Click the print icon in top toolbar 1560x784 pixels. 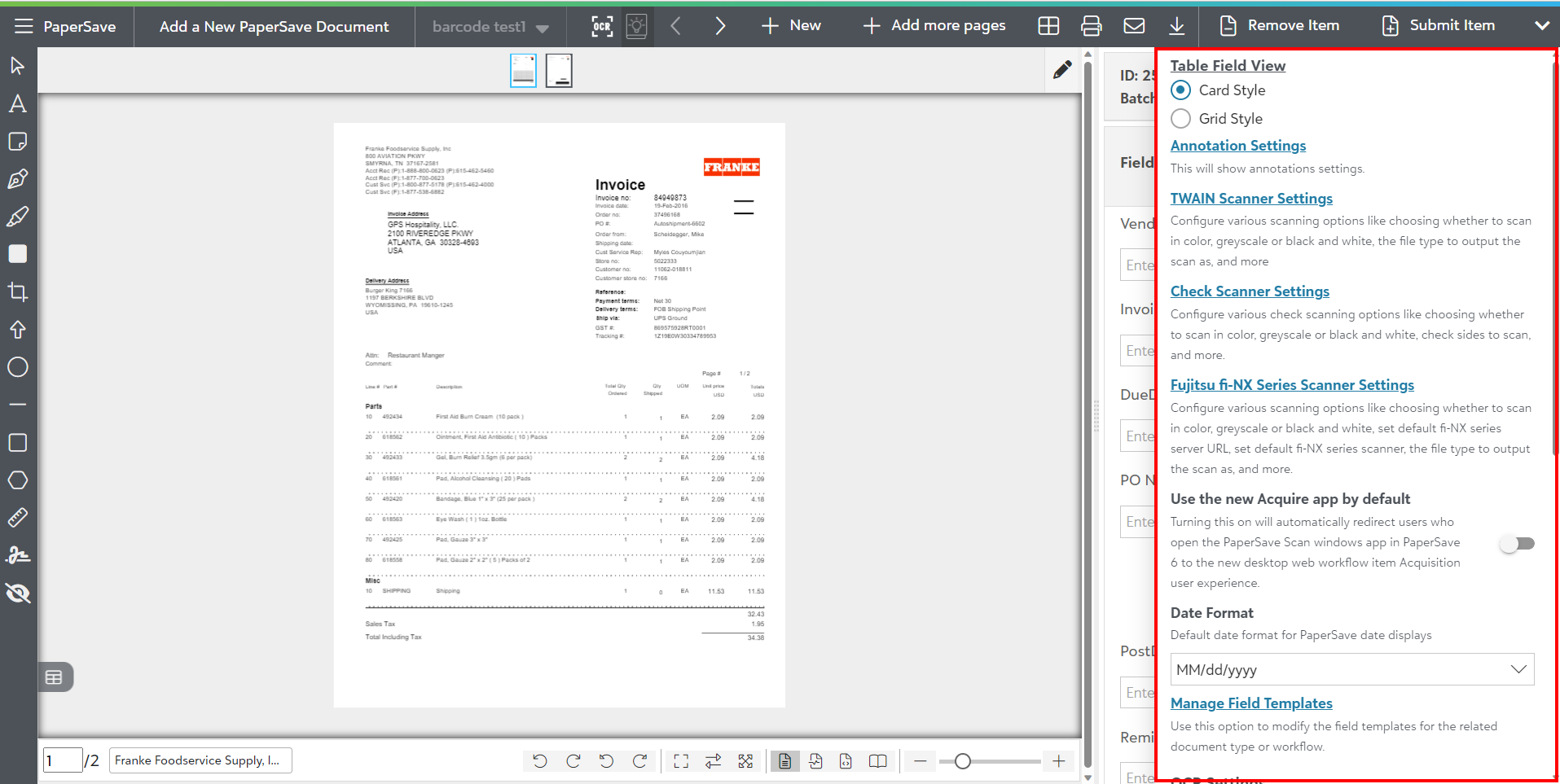pyautogui.click(x=1091, y=26)
